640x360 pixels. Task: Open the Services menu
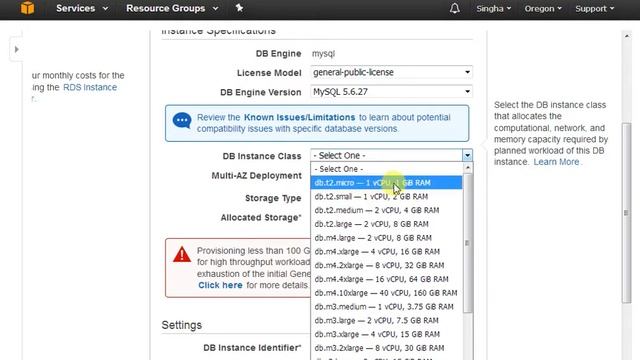point(82,8)
